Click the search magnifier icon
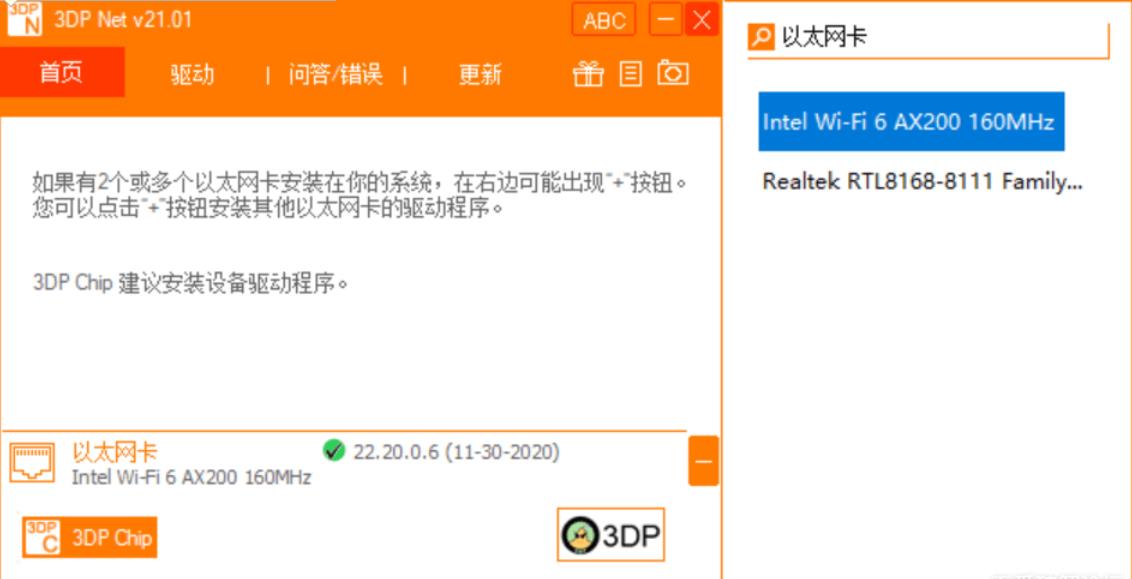1132x579 pixels. click(x=761, y=36)
